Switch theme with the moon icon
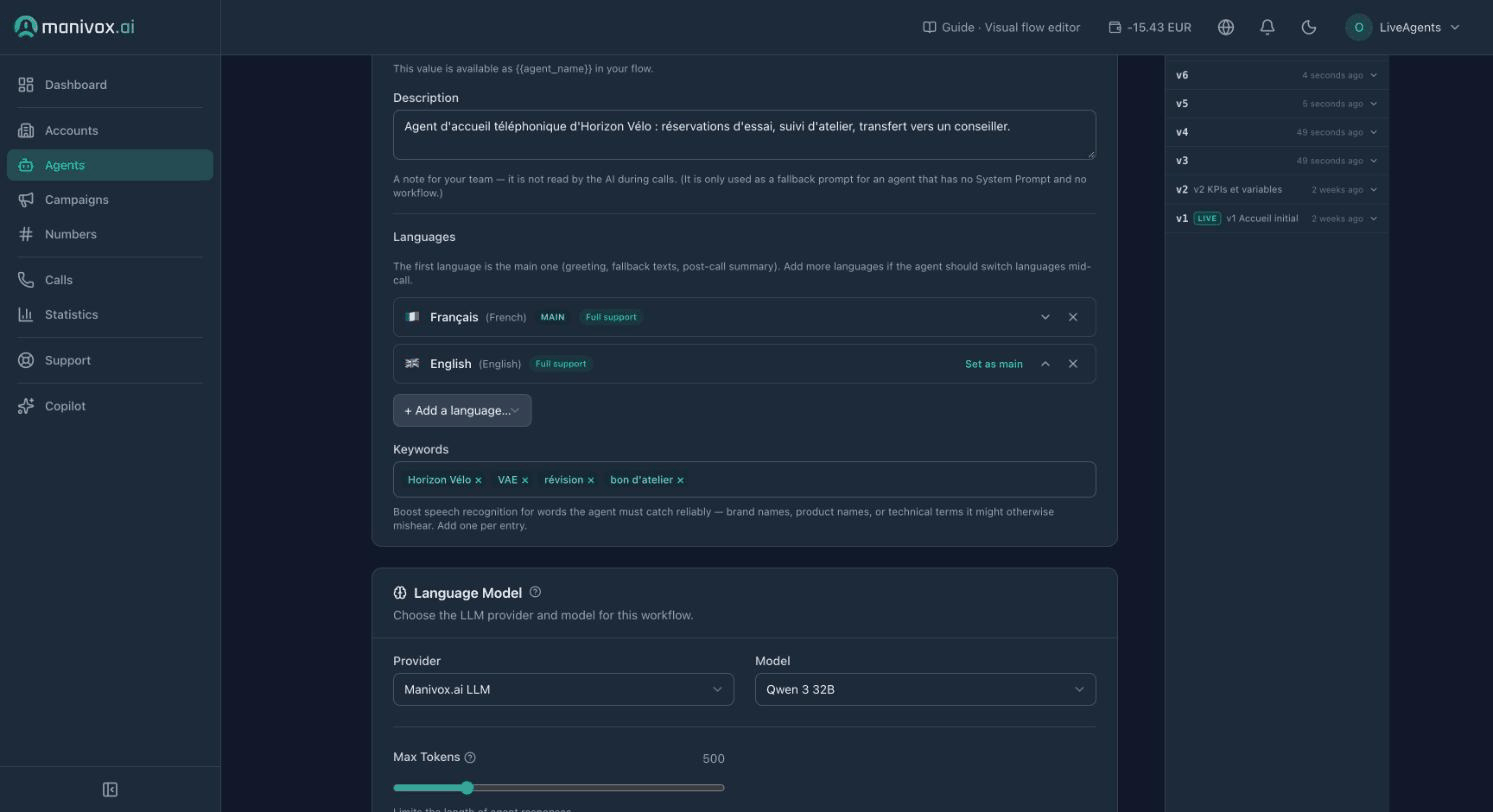The width and height of the screenshot is (1493, 812). [x=1308, y=27]
